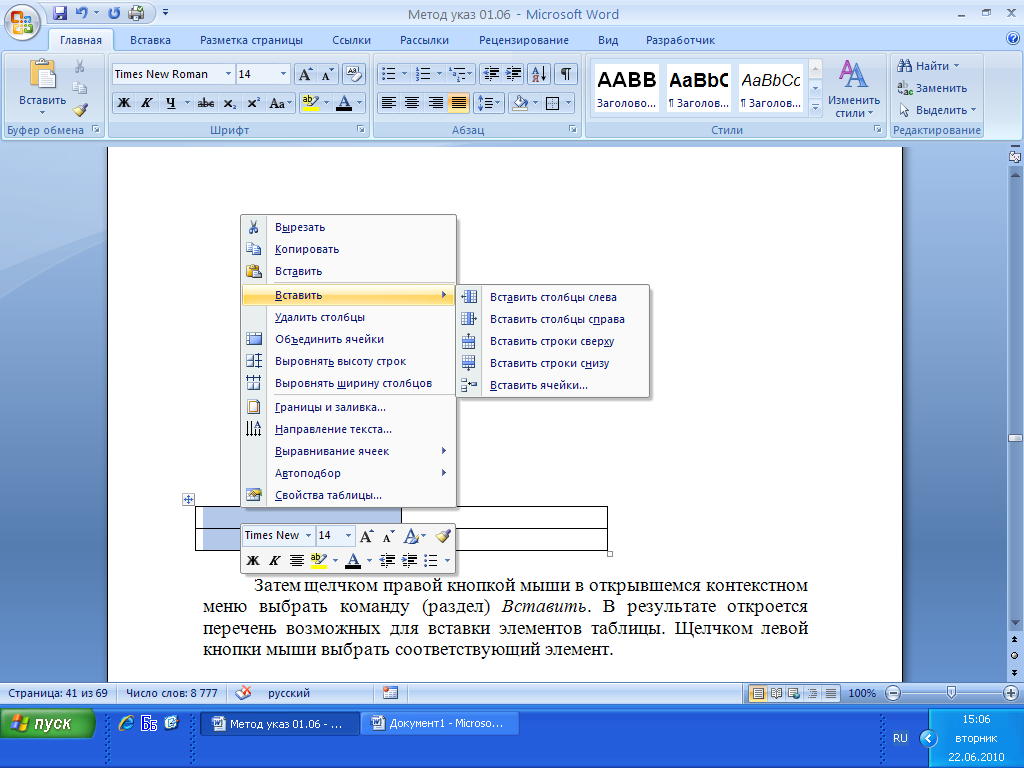This screenshot has height=768, width=1024.
Task: Increase font size with ribbon A-up button
Action: 305,74
